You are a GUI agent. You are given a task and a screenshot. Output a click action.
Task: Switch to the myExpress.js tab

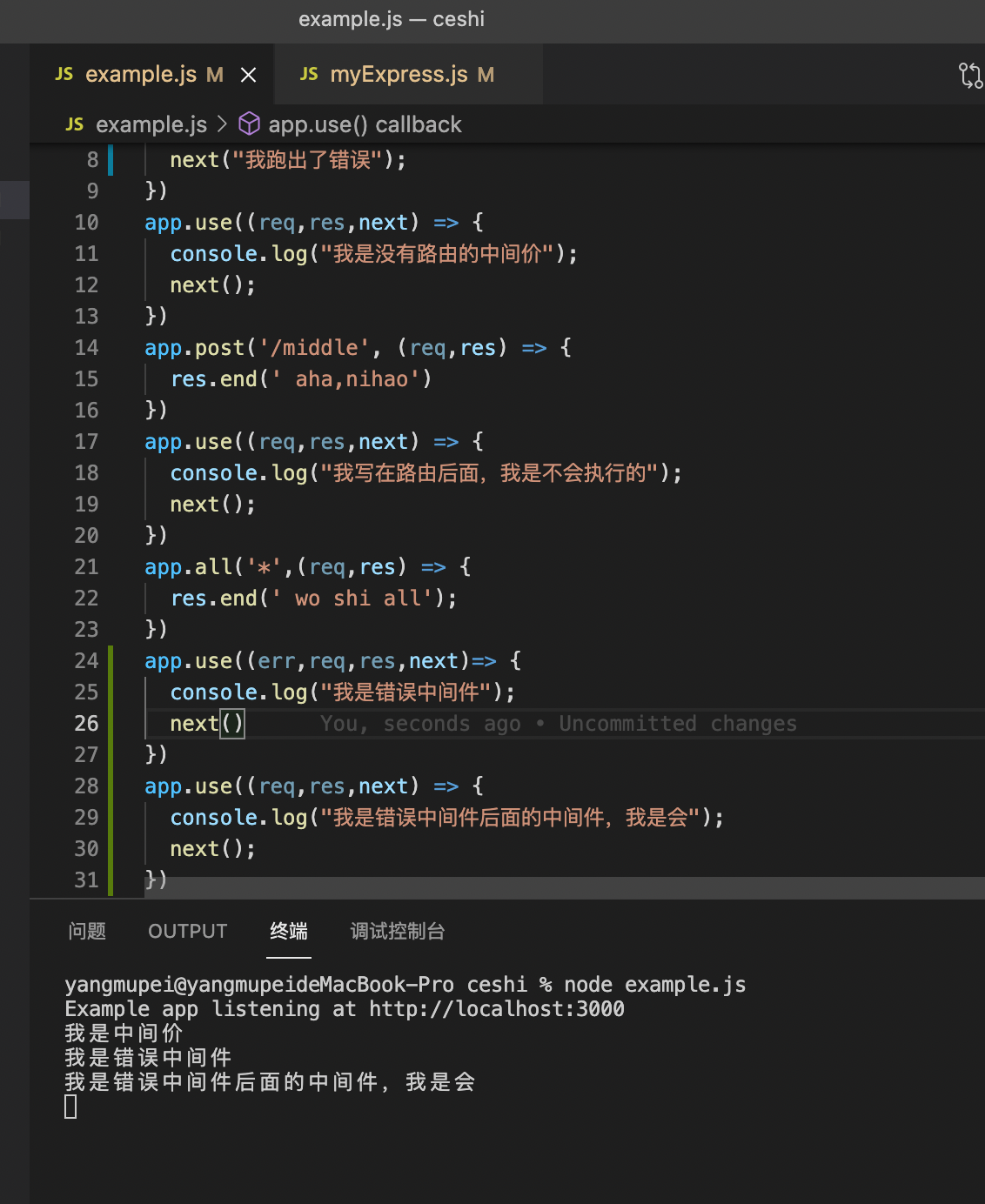pos(409,75)
